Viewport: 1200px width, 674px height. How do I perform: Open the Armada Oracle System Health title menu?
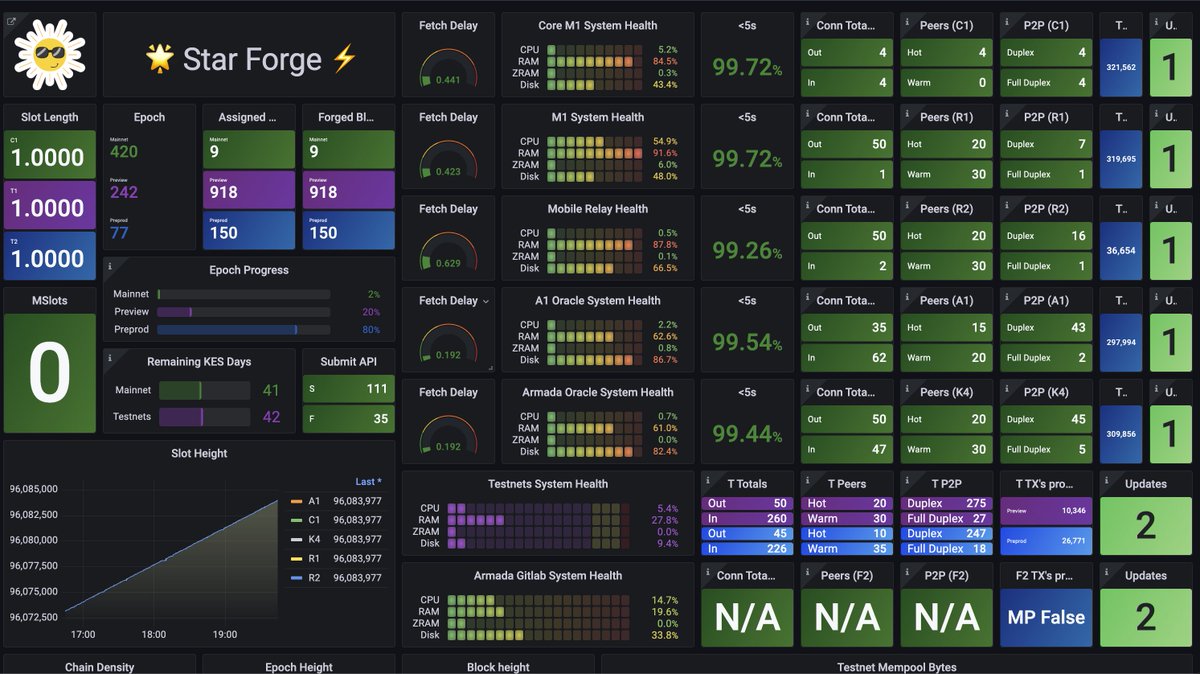598,392
